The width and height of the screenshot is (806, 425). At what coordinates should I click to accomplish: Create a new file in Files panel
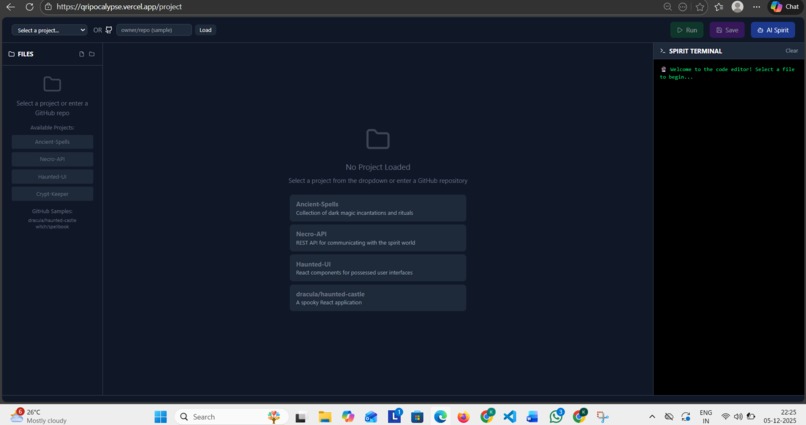(81, 54)
